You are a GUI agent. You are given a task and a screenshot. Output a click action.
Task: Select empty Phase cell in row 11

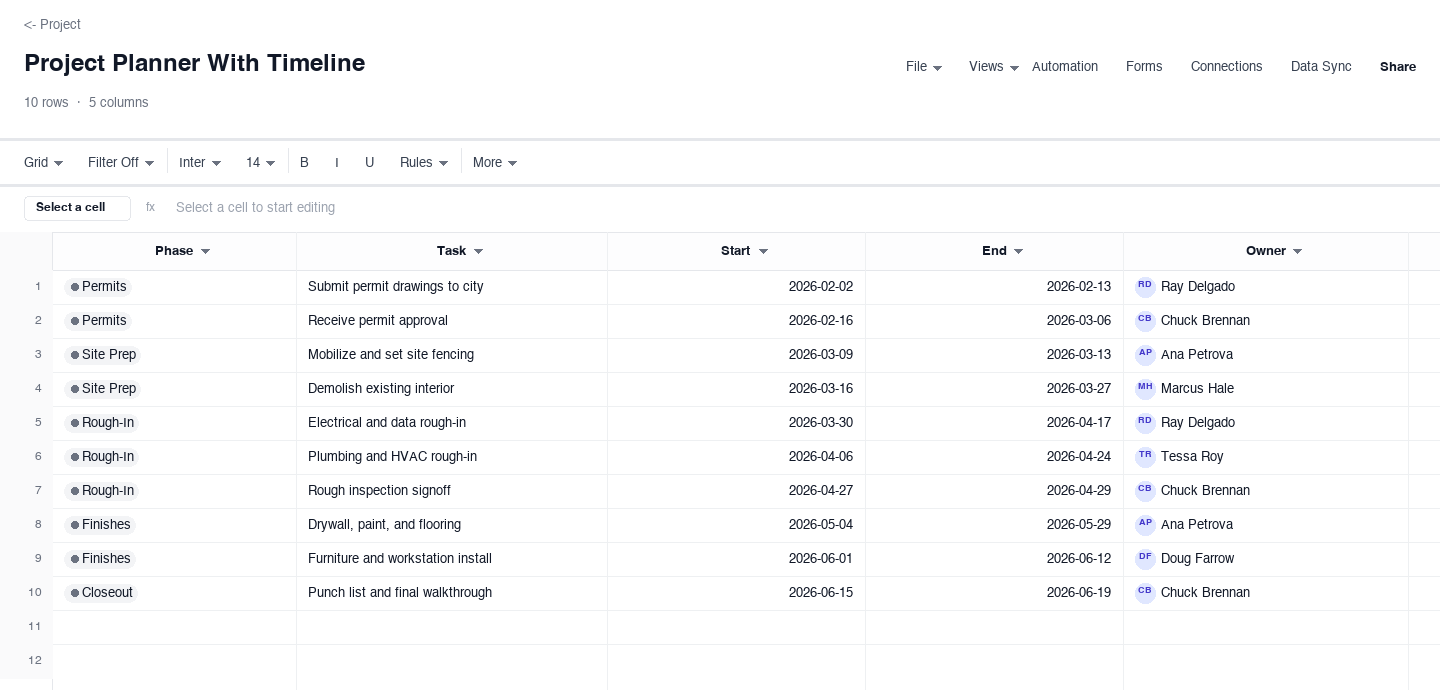click(x=175, y=627)
